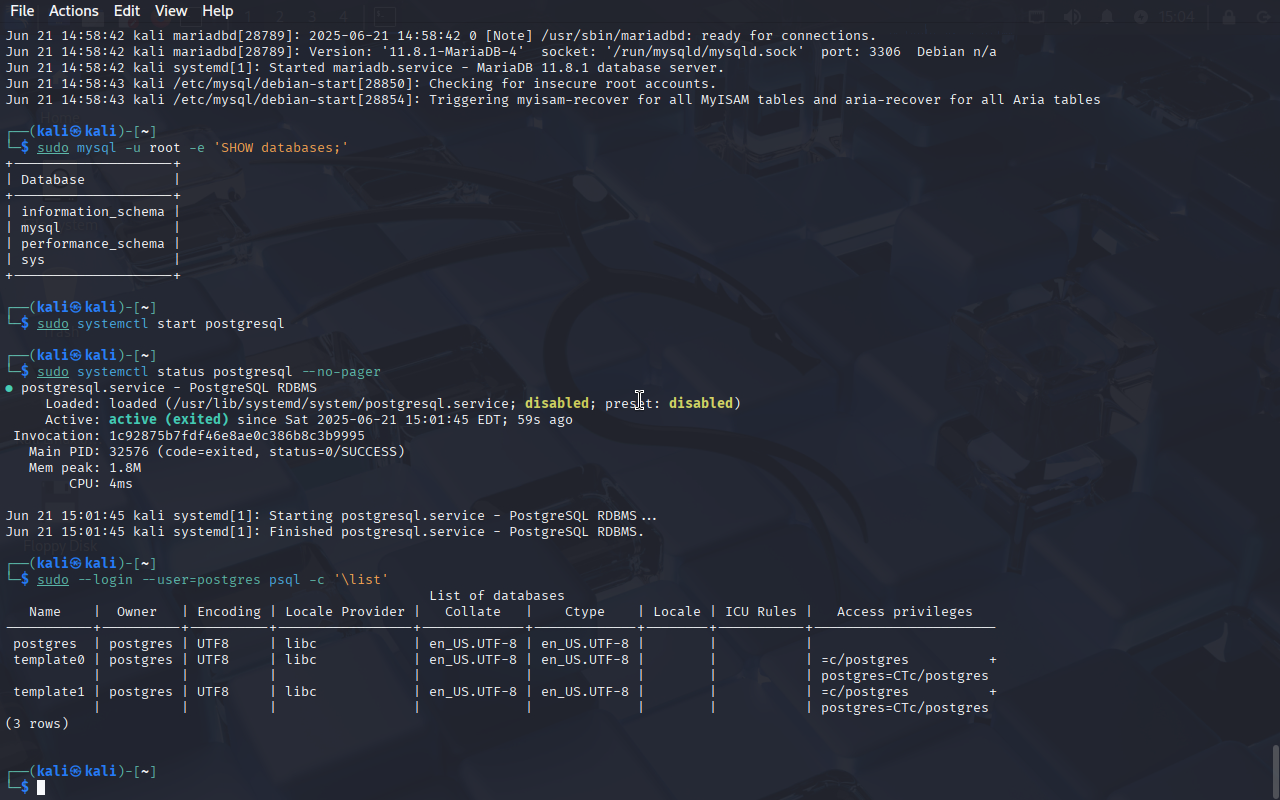1280x800 pixels.
Task: Click the 'Encoding' column header
Action: point(229,612)
